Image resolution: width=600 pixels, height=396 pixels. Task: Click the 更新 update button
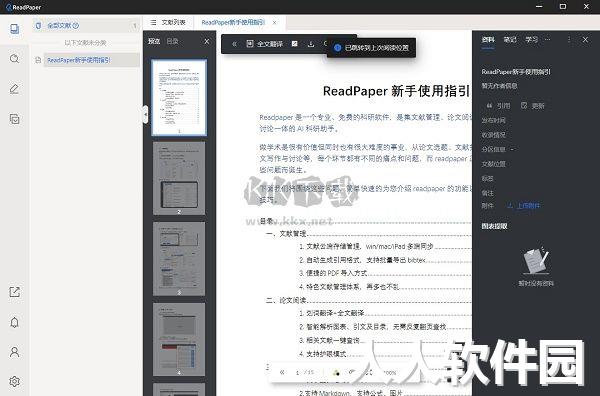(x=533, y=106)
